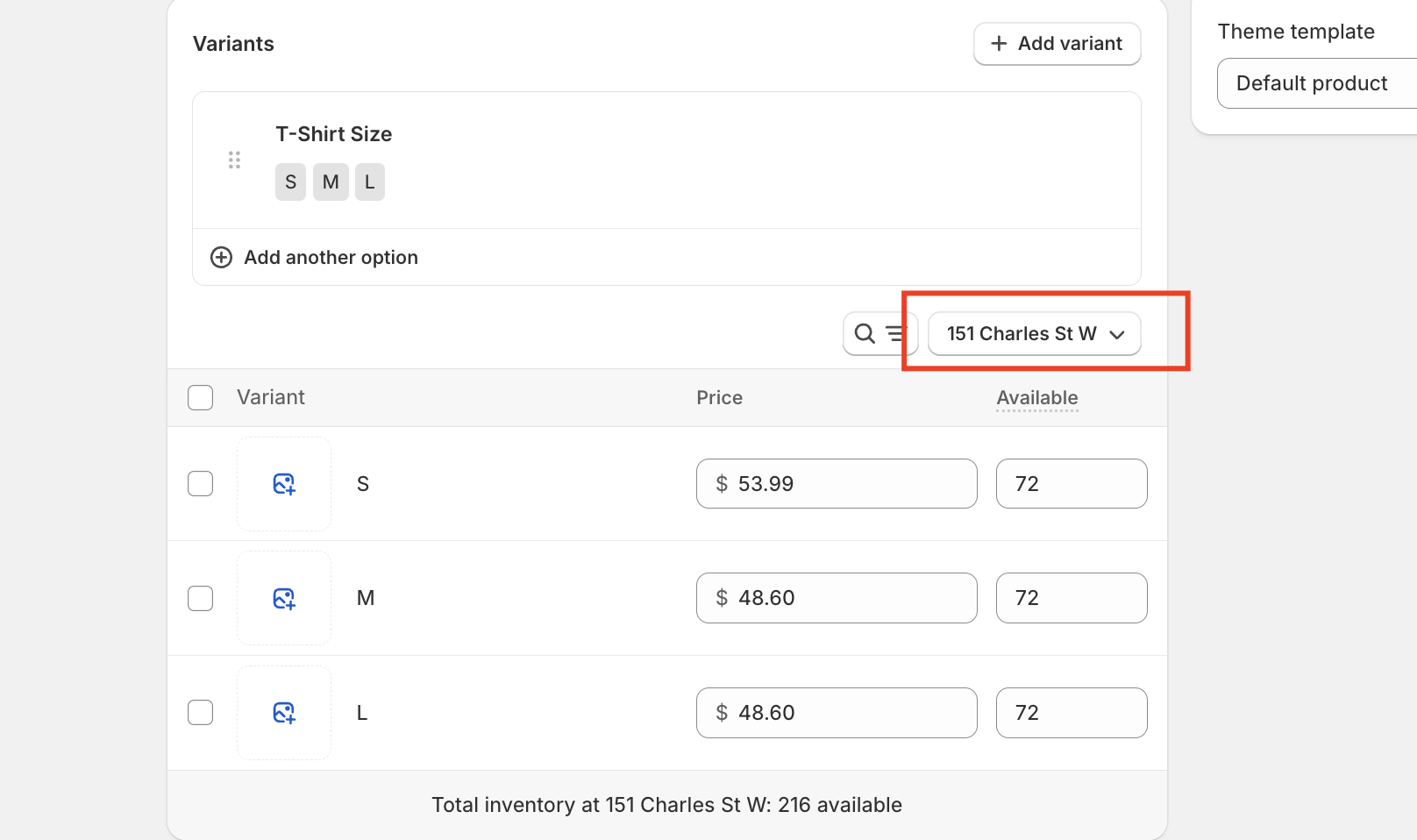Image resolution: width=1417 pixels, height=840 pixels.
Task: Click the price field for variant S
Action: click(x=837, y=484)
